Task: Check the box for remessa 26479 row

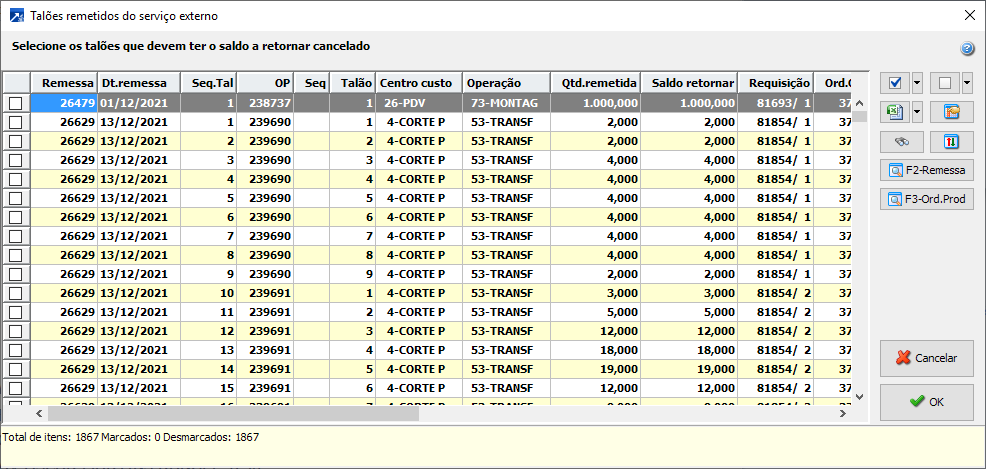Action: click(15, 103)
